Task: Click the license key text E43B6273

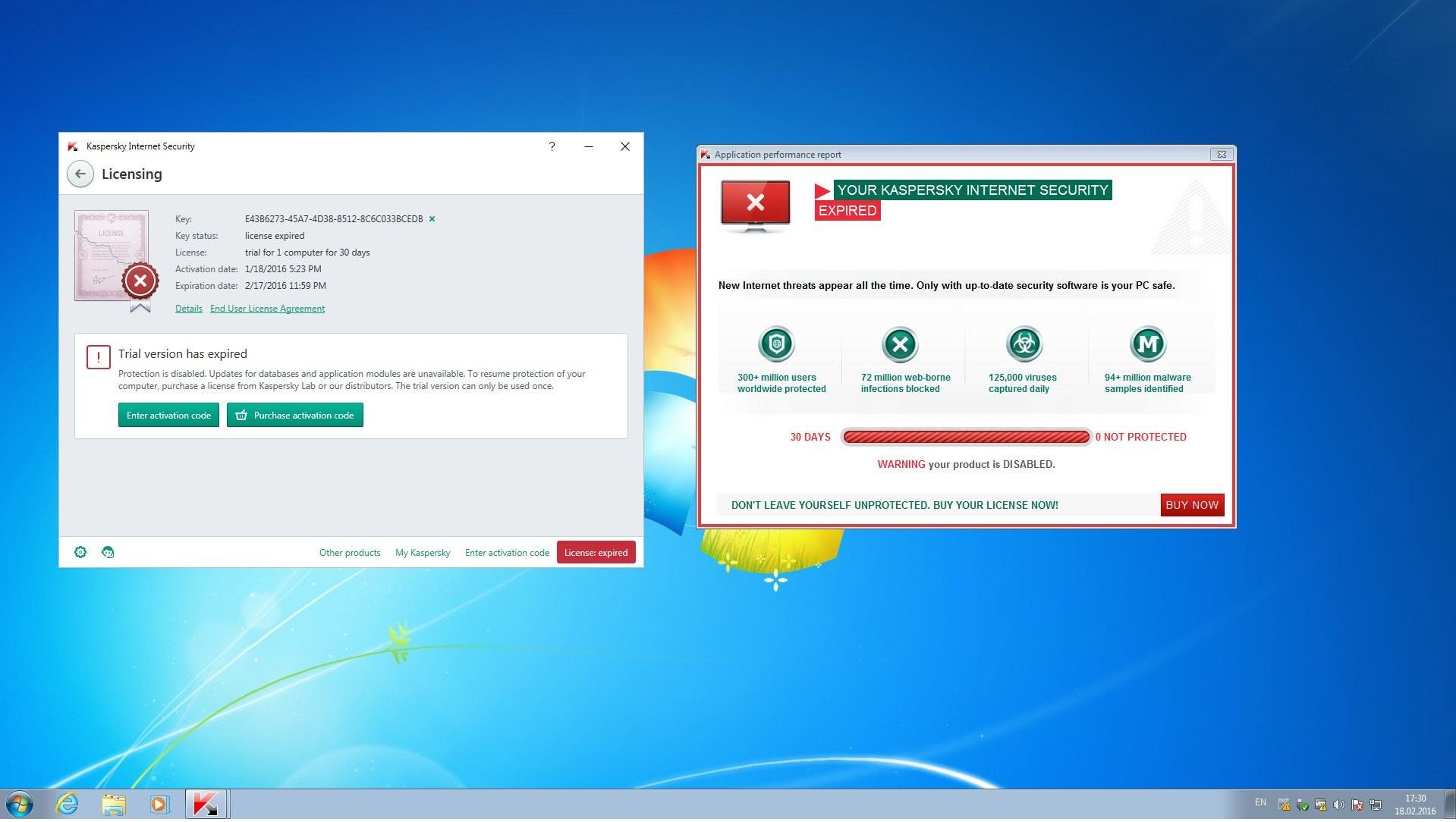Action: [x=334, y=219]
